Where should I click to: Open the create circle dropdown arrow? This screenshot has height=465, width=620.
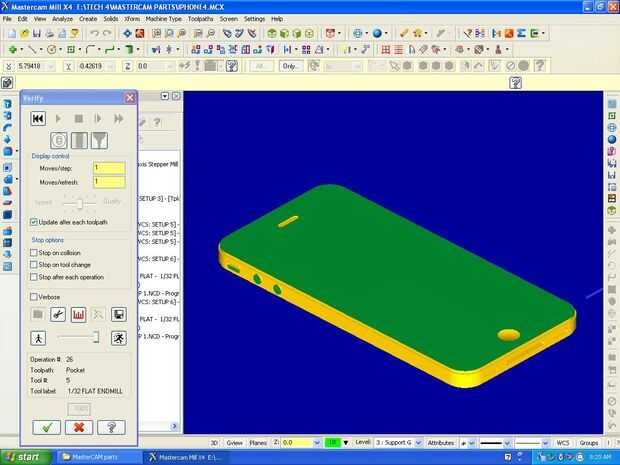tap(60, 50)
